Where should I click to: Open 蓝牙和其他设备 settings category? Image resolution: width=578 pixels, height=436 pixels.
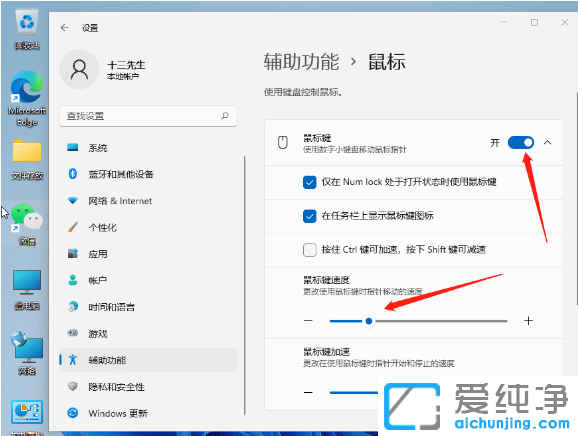click(148, 174)
